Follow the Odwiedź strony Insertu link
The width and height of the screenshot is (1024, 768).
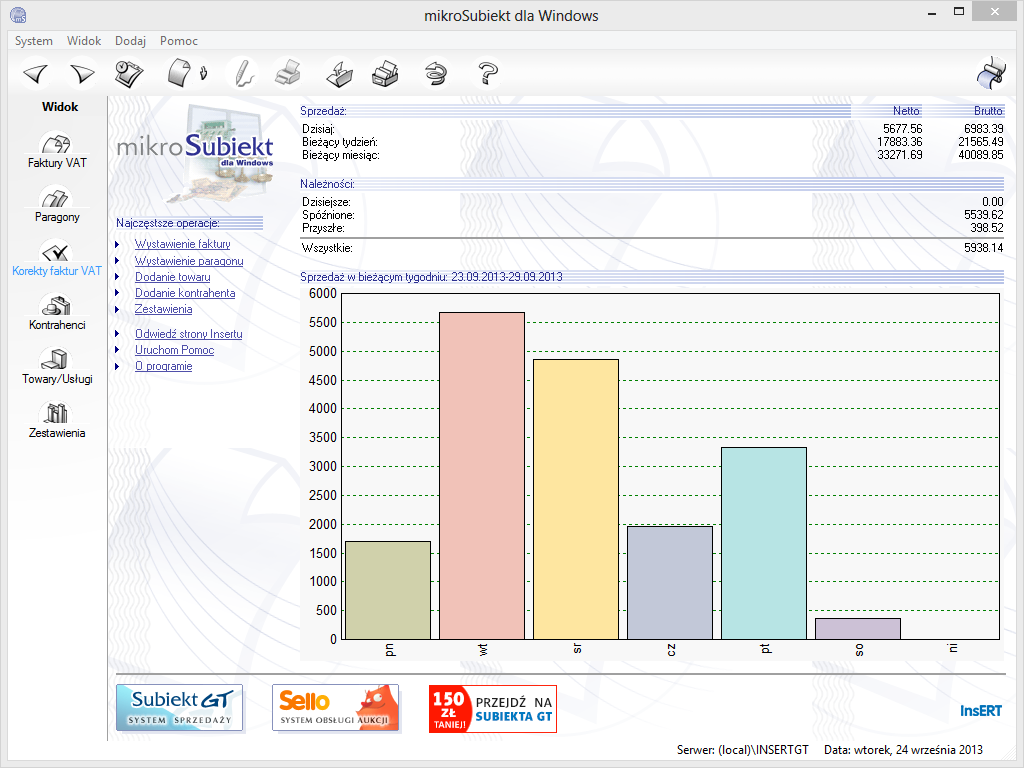pyautogui.click(x=189, y=334)
